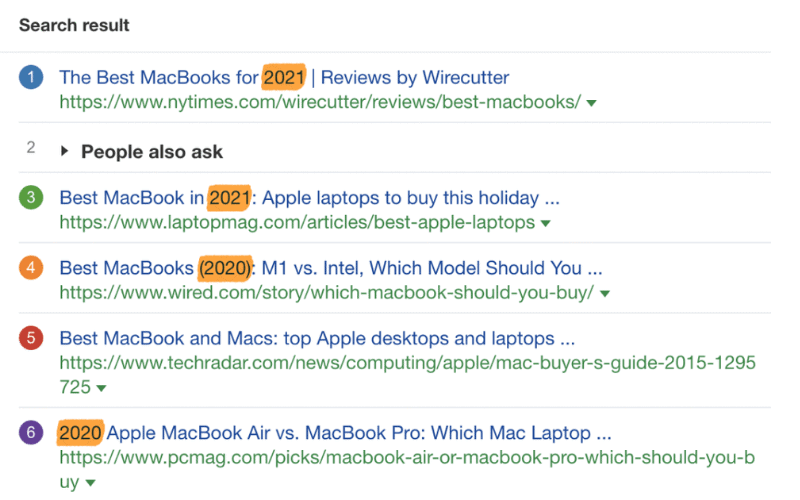Click the People also ask label
The height and width of the screenshot is (500, 800).
[x=152, y=152]
